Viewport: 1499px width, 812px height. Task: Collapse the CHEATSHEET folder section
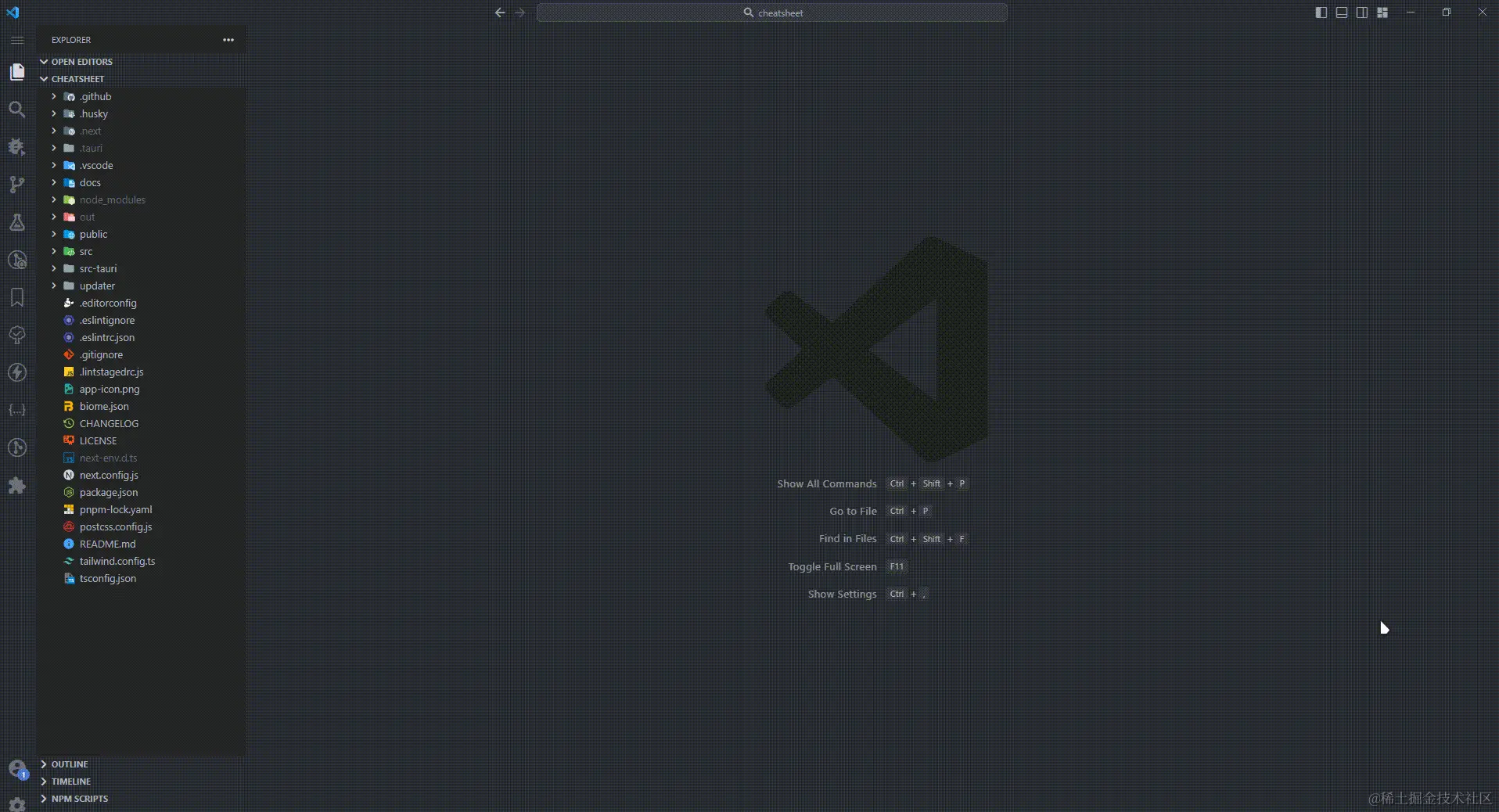point(141,79)
